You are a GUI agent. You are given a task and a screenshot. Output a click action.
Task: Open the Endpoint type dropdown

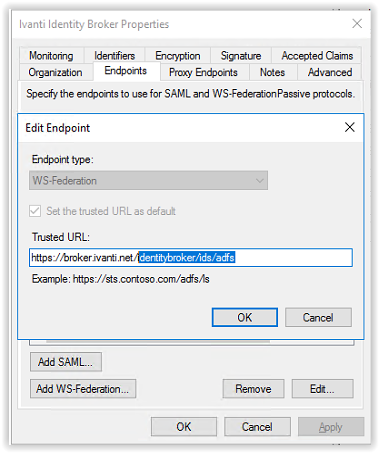tap(148, 180)
